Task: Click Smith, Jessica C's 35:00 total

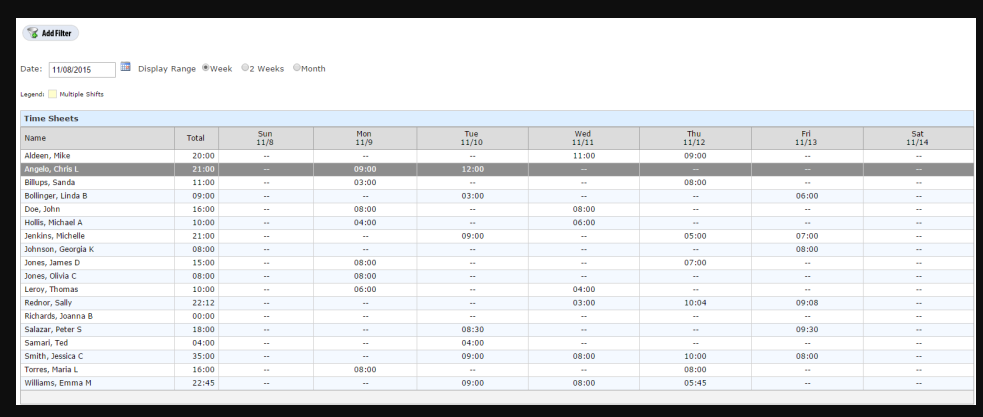Action: [196, 355]
